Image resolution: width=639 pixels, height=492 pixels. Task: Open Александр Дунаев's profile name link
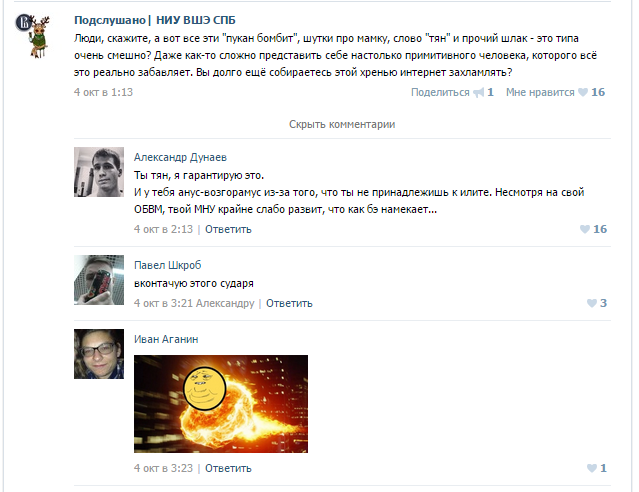pyautogui.click(x=180, y=157)
